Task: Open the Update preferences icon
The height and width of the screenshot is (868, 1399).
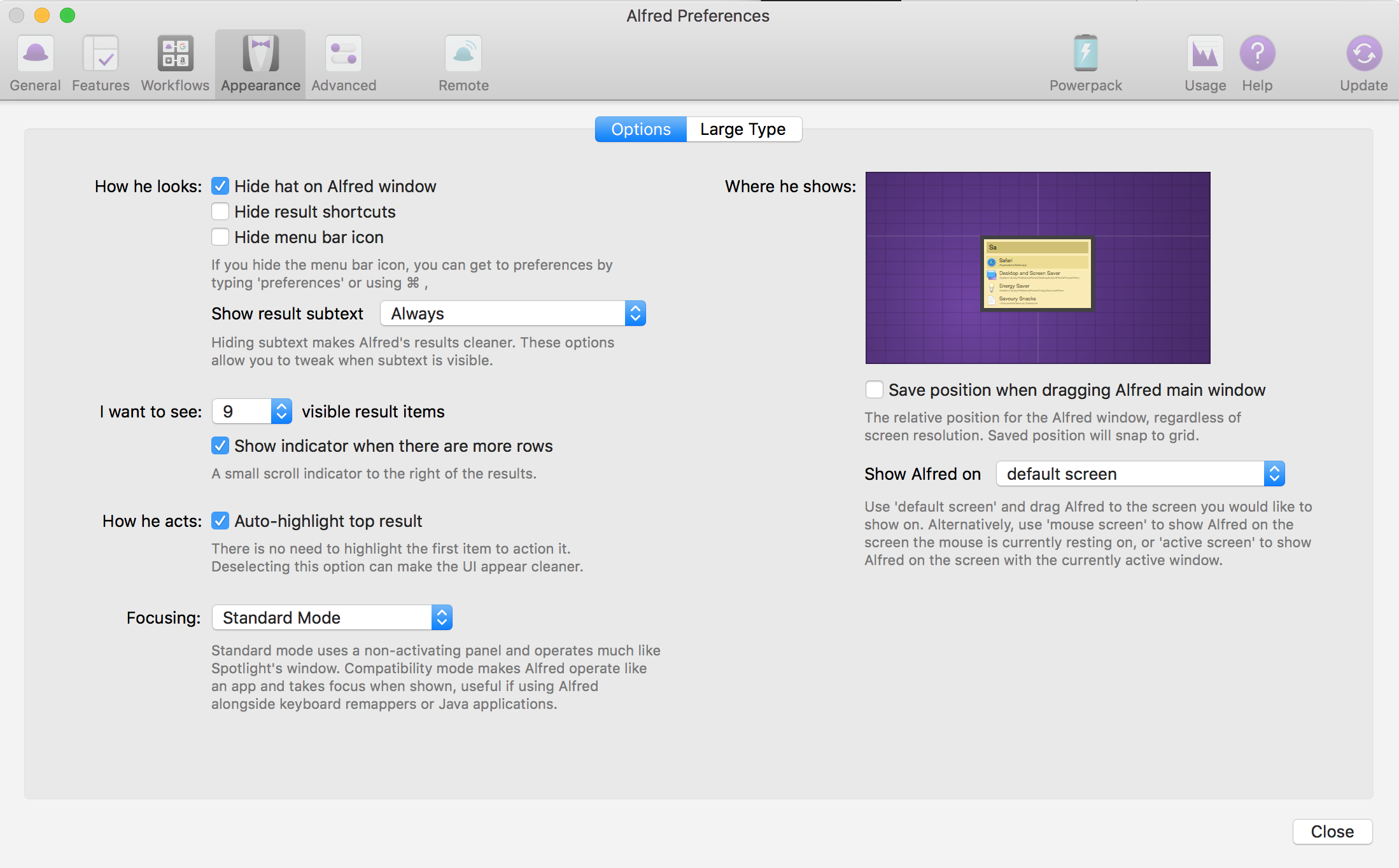Action: coord(1363,54)
